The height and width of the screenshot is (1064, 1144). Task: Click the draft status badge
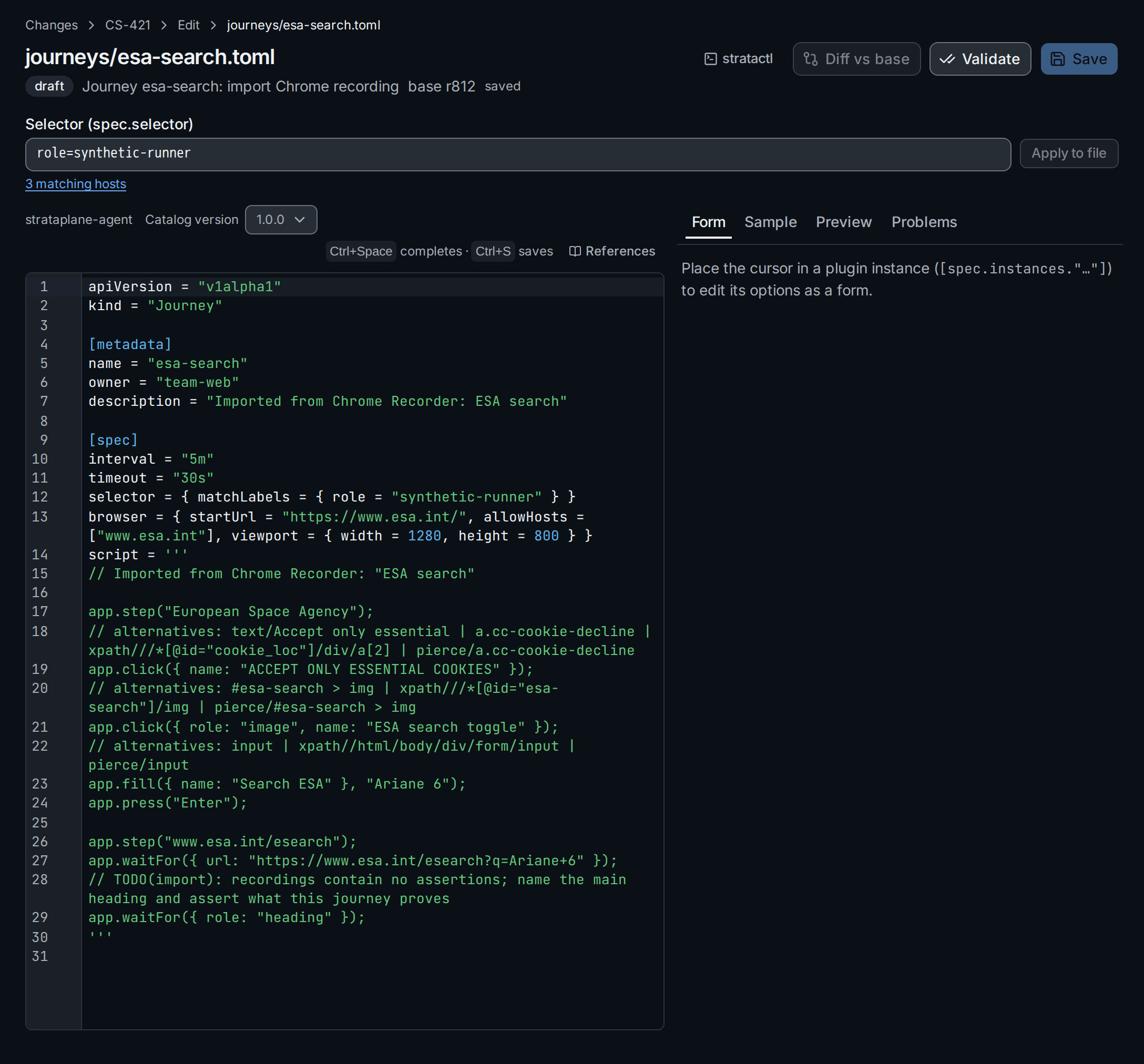[49, 86]
